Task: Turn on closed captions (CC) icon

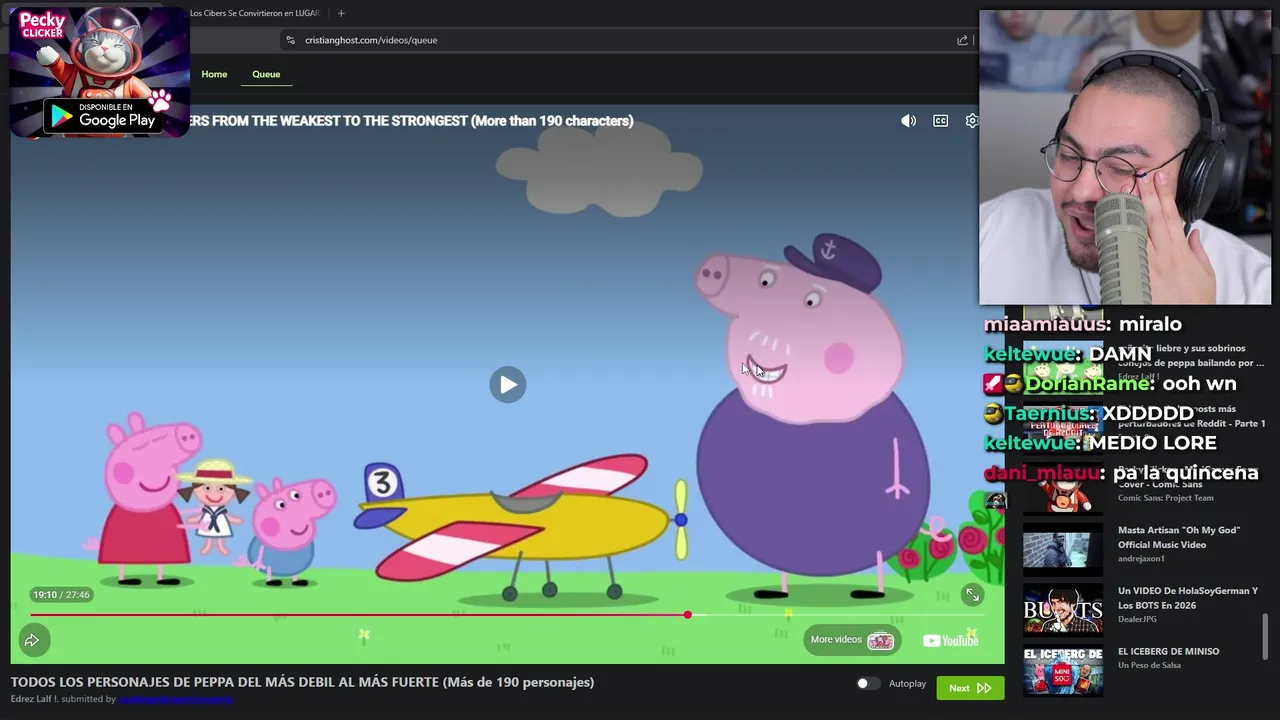Action: (940, 120)
